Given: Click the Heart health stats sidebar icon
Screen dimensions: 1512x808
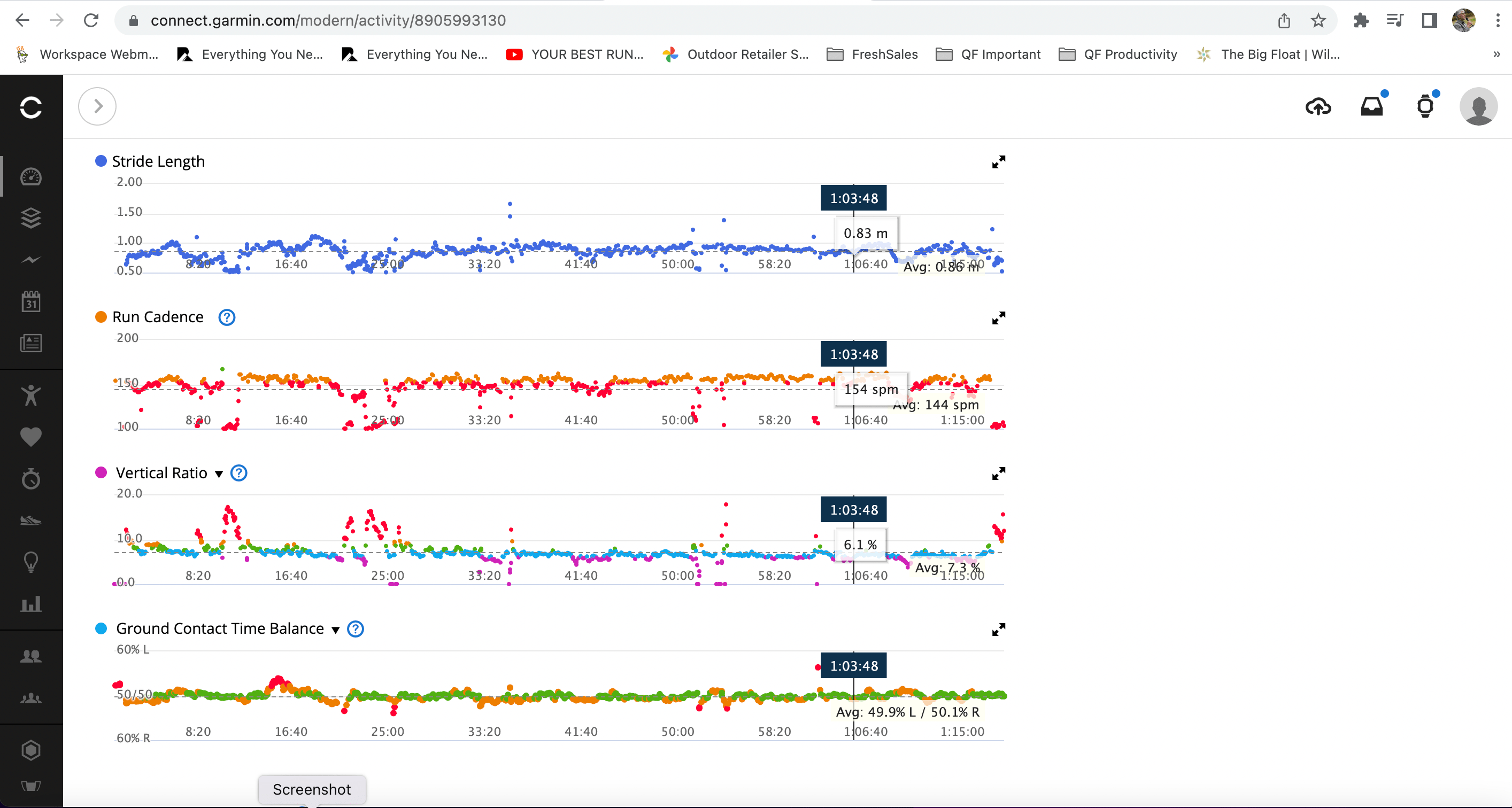Looking at the screenshot, I should point(30,437).
